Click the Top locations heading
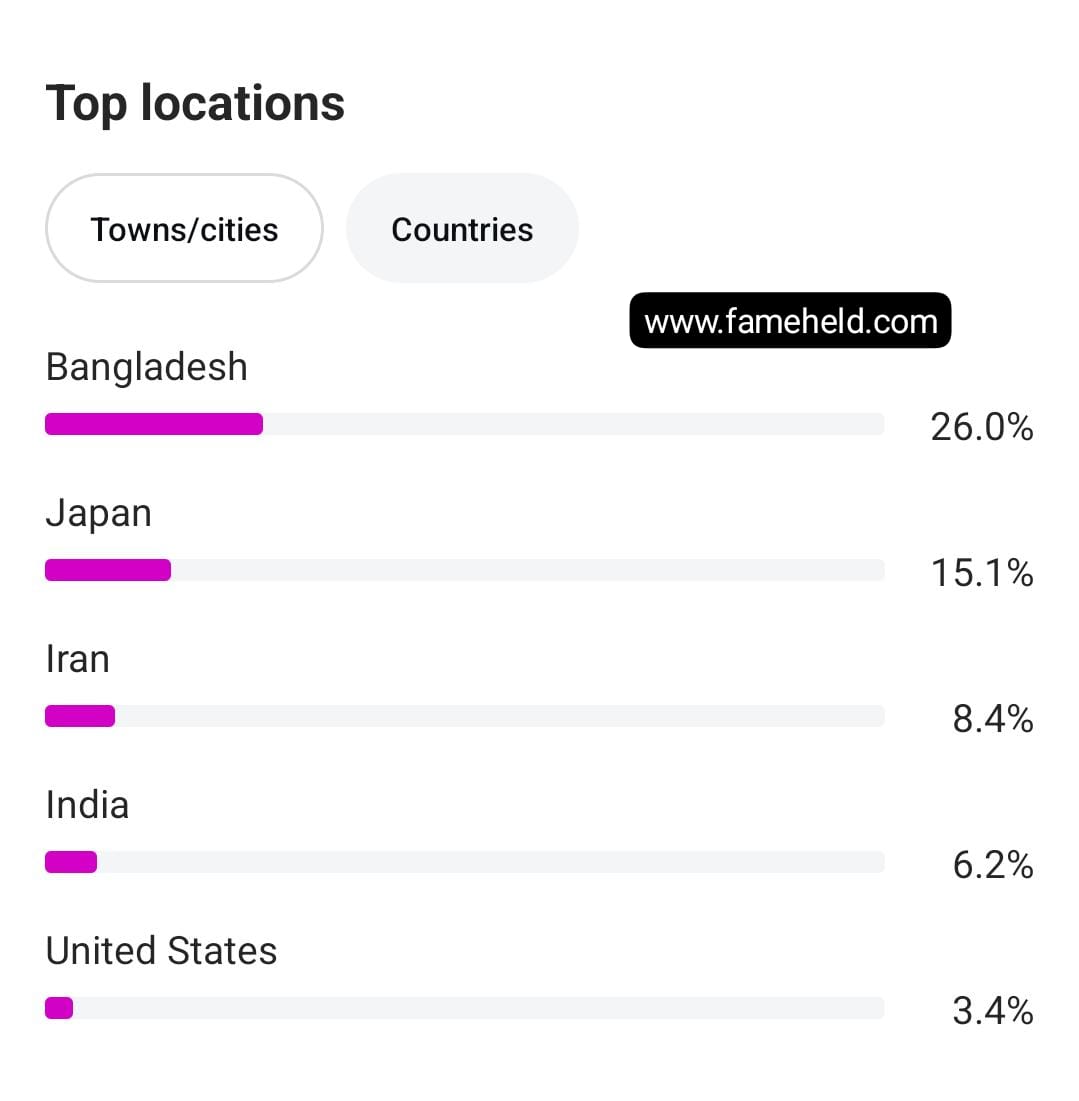 pyautogui.click(x=195, y=103)
